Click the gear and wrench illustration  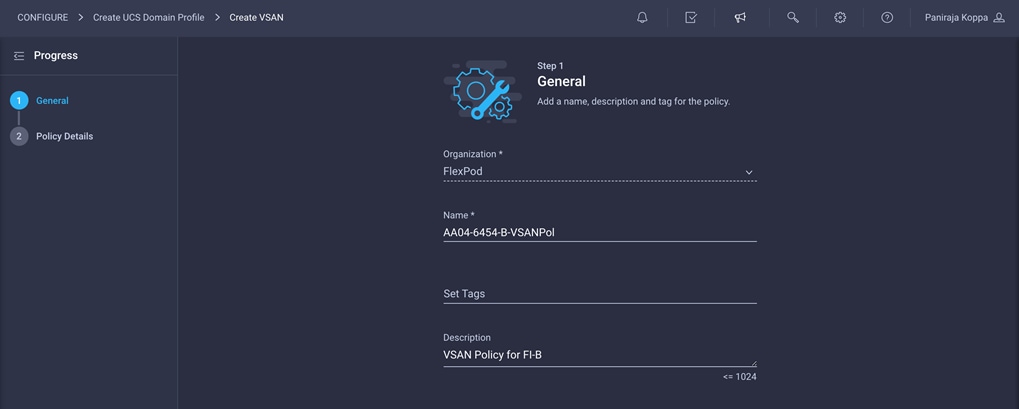pos(483,92)
